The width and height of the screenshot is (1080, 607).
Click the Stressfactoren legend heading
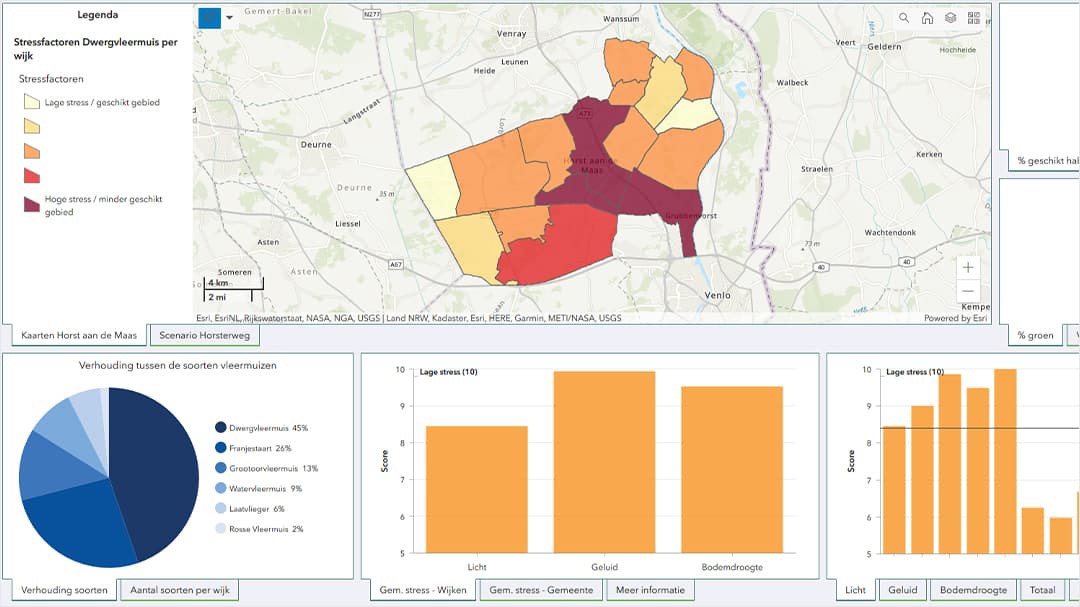[x=51, y=79]
